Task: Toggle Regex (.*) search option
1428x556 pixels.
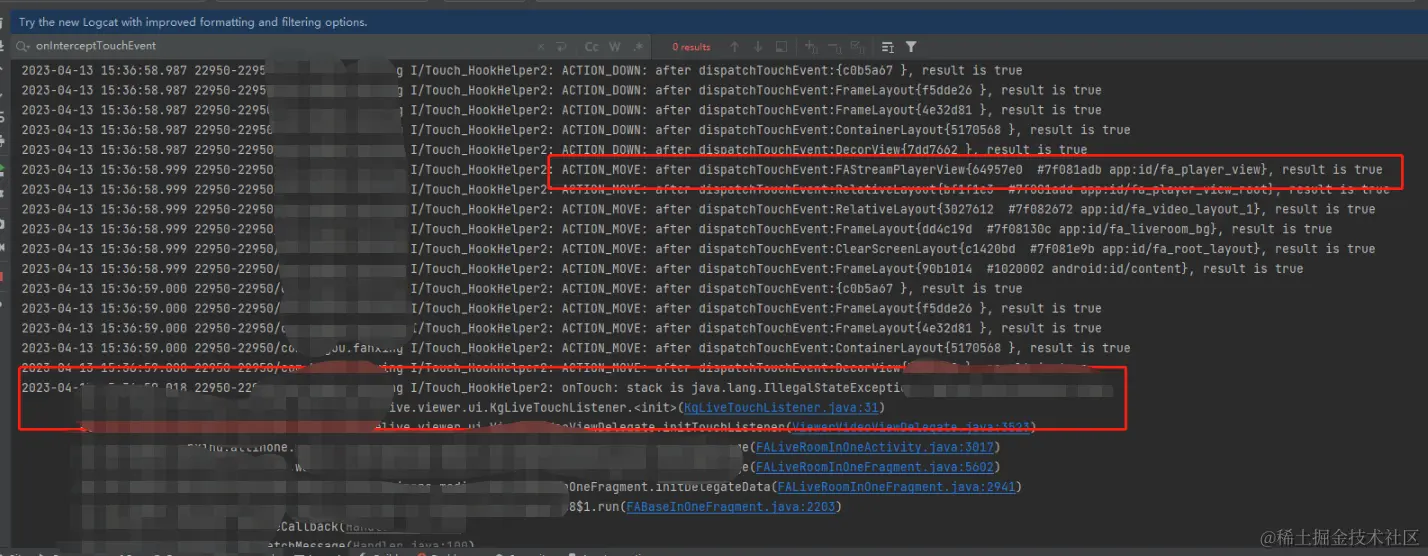Action: point(637,47)
